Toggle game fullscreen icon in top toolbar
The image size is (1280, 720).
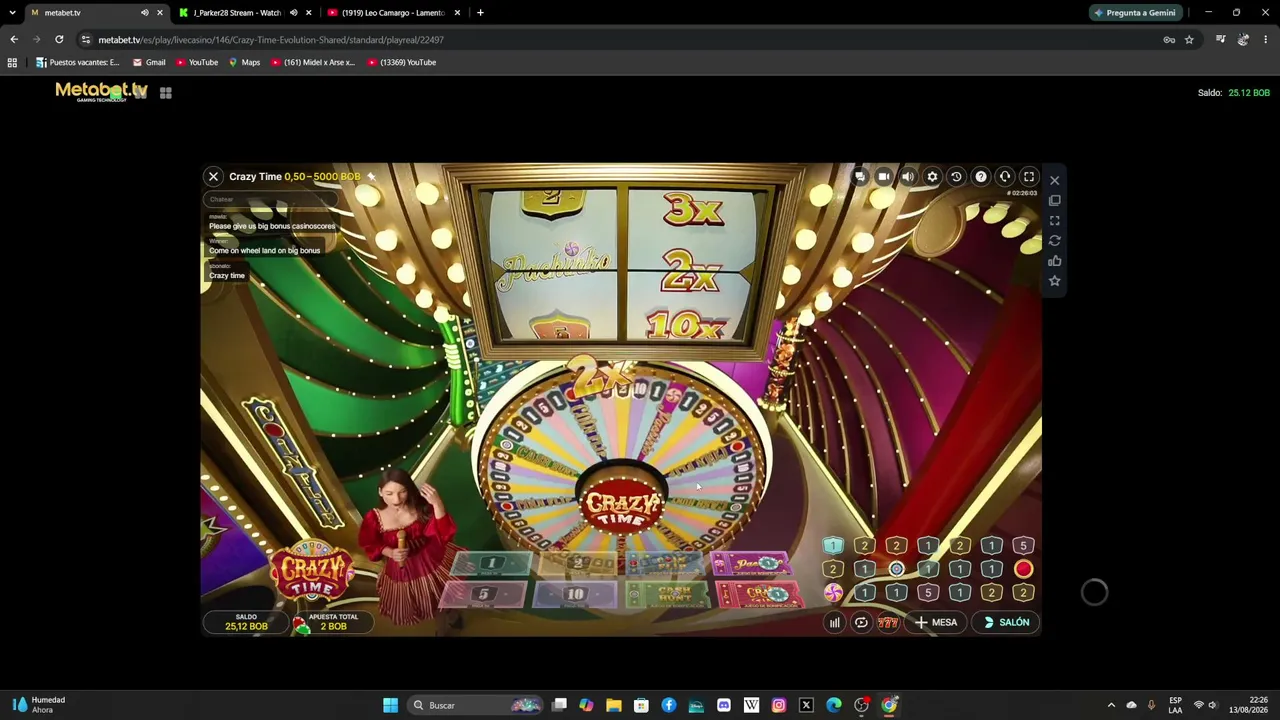pyautogui.click(x=1029, y=177)
